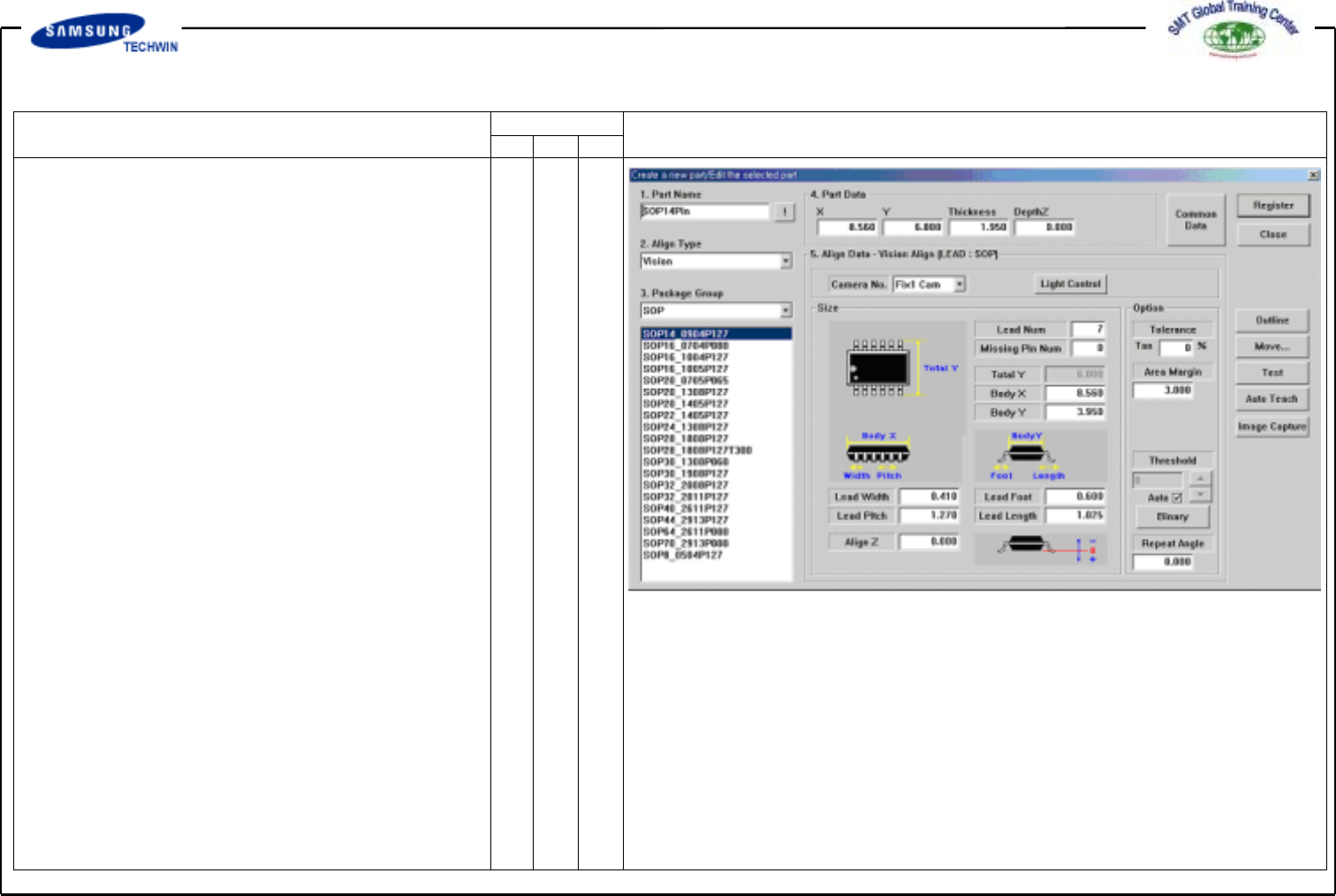Click the Part Name field containing SOP14Pin
This screenshot has height=896, width=1336.
pyautogui.click(x=705, y=212)
